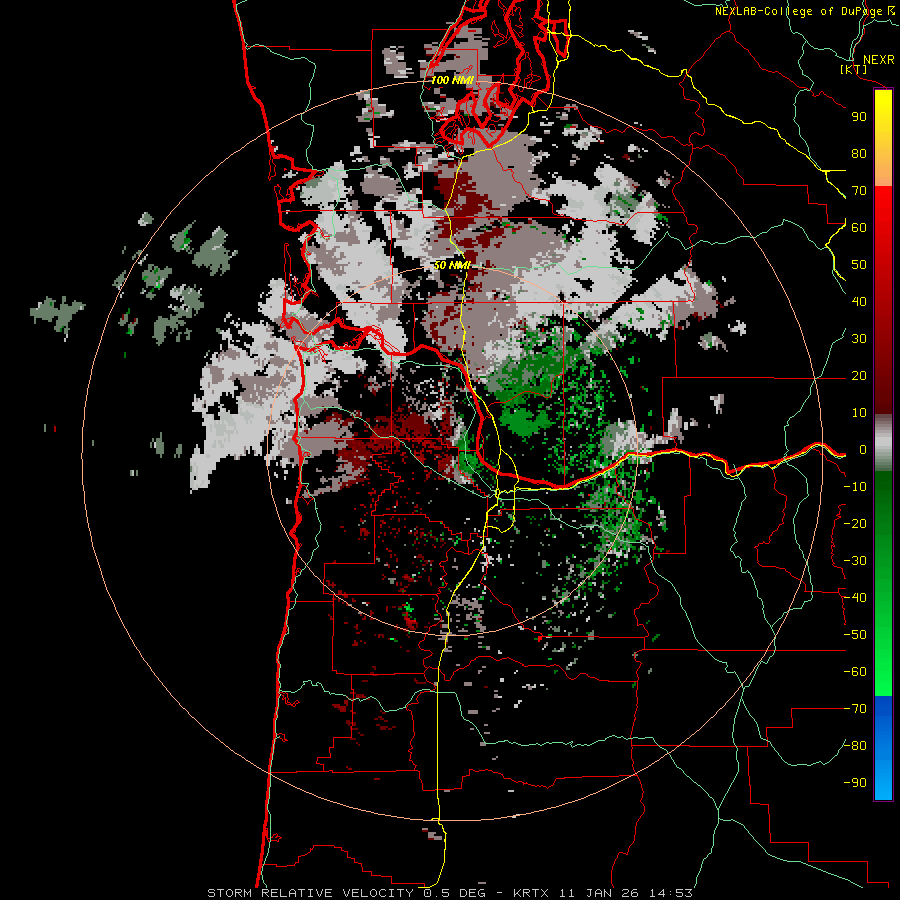The width and height of the screenshot is (900, 900).
Task: Click the 100 NMI range ring label
Action: point(452,80)
